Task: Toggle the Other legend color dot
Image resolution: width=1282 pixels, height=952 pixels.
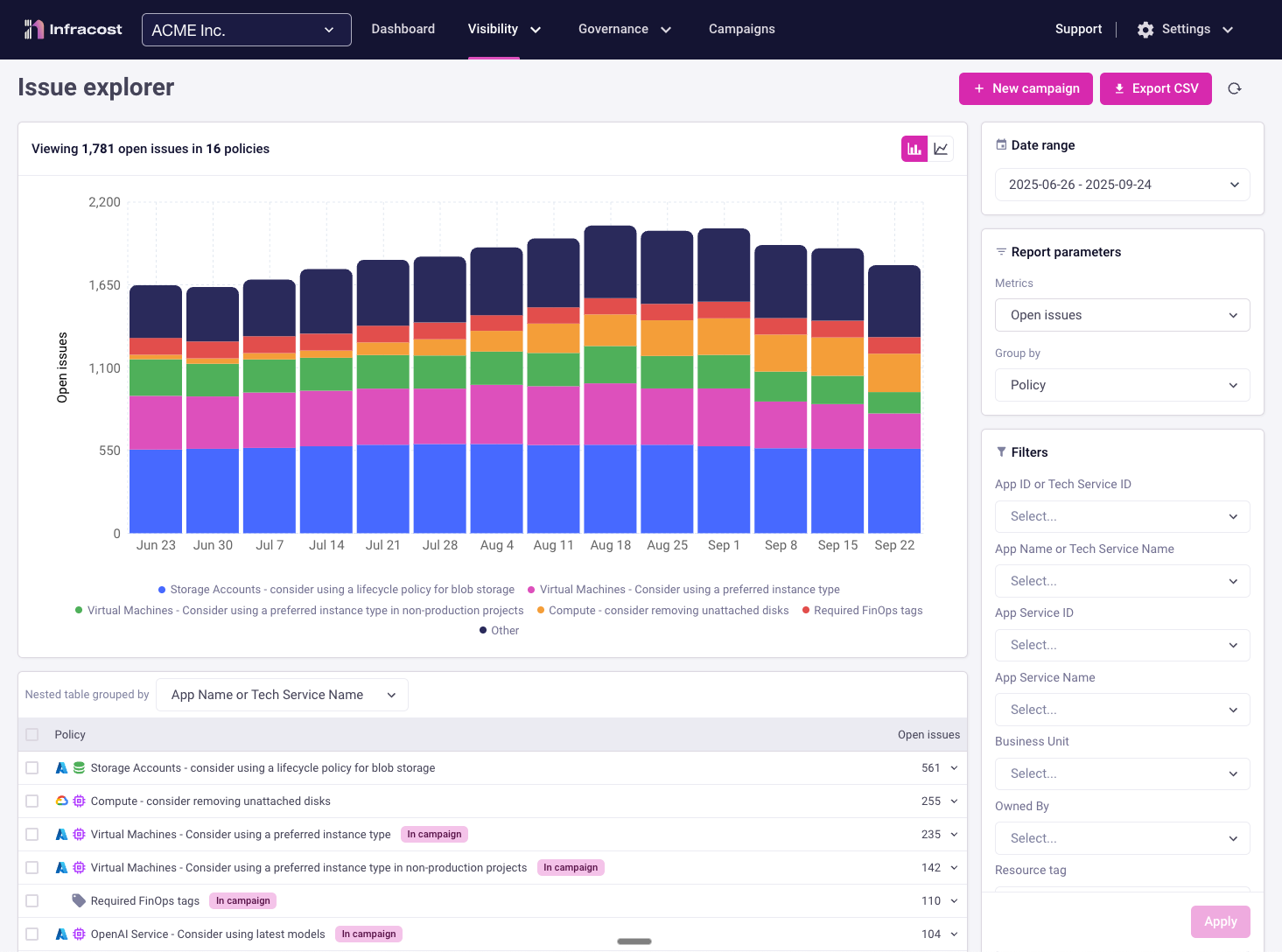Action: [x=483, y=631]
